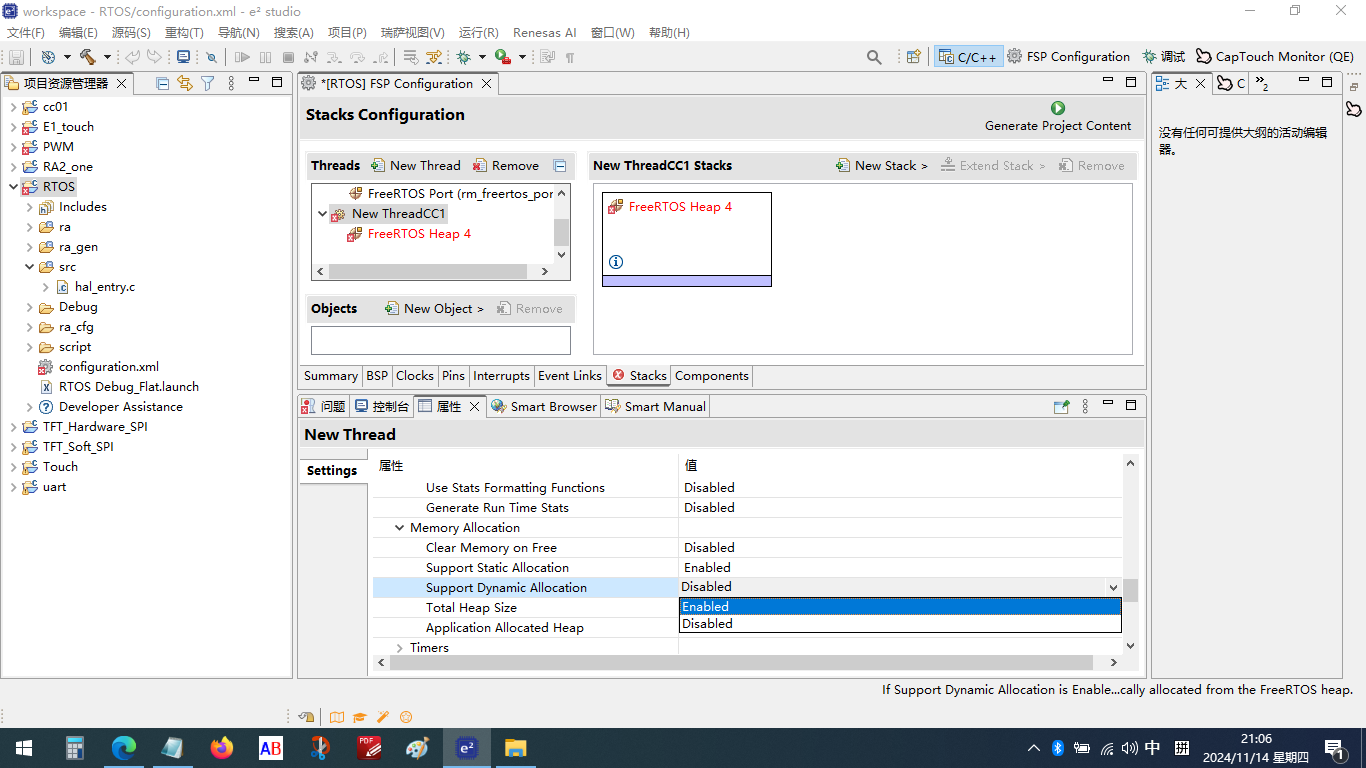Open the terminal monitor icon in toolbar
This screenshot has height=768, width=1366.
tap(183, 57)
